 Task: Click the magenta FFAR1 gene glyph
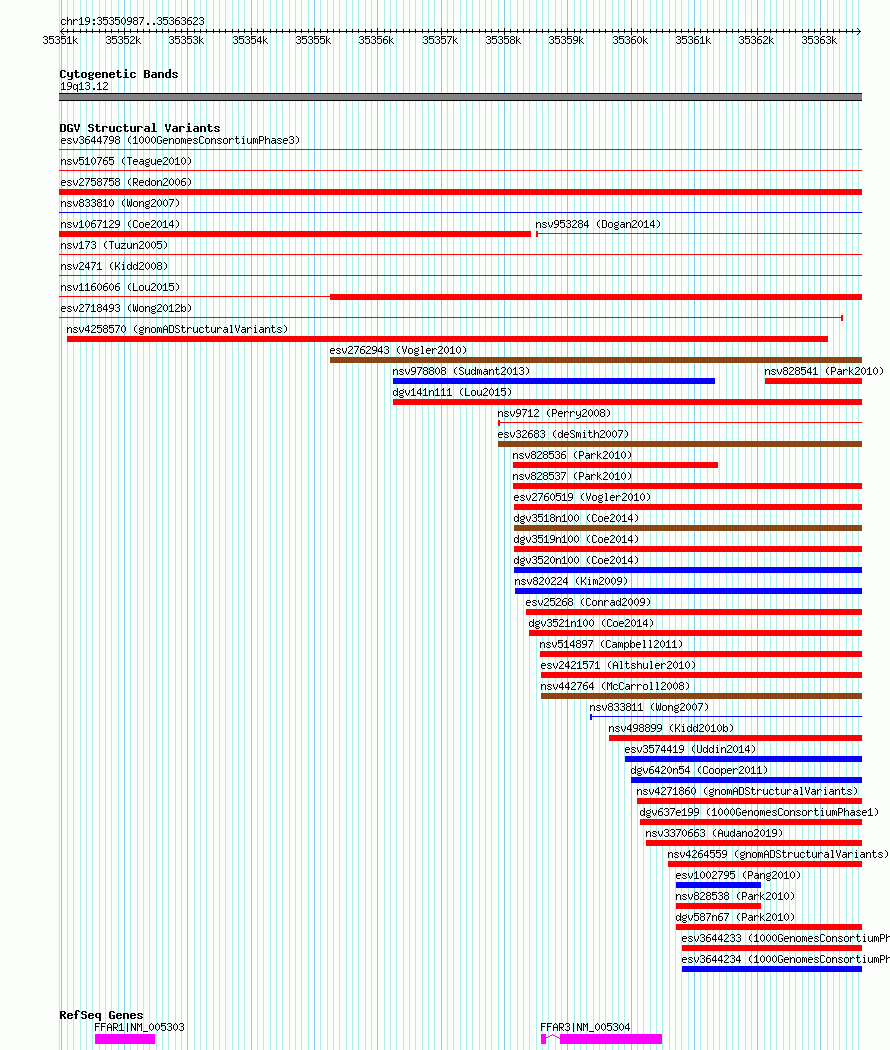coord(125,1039)
